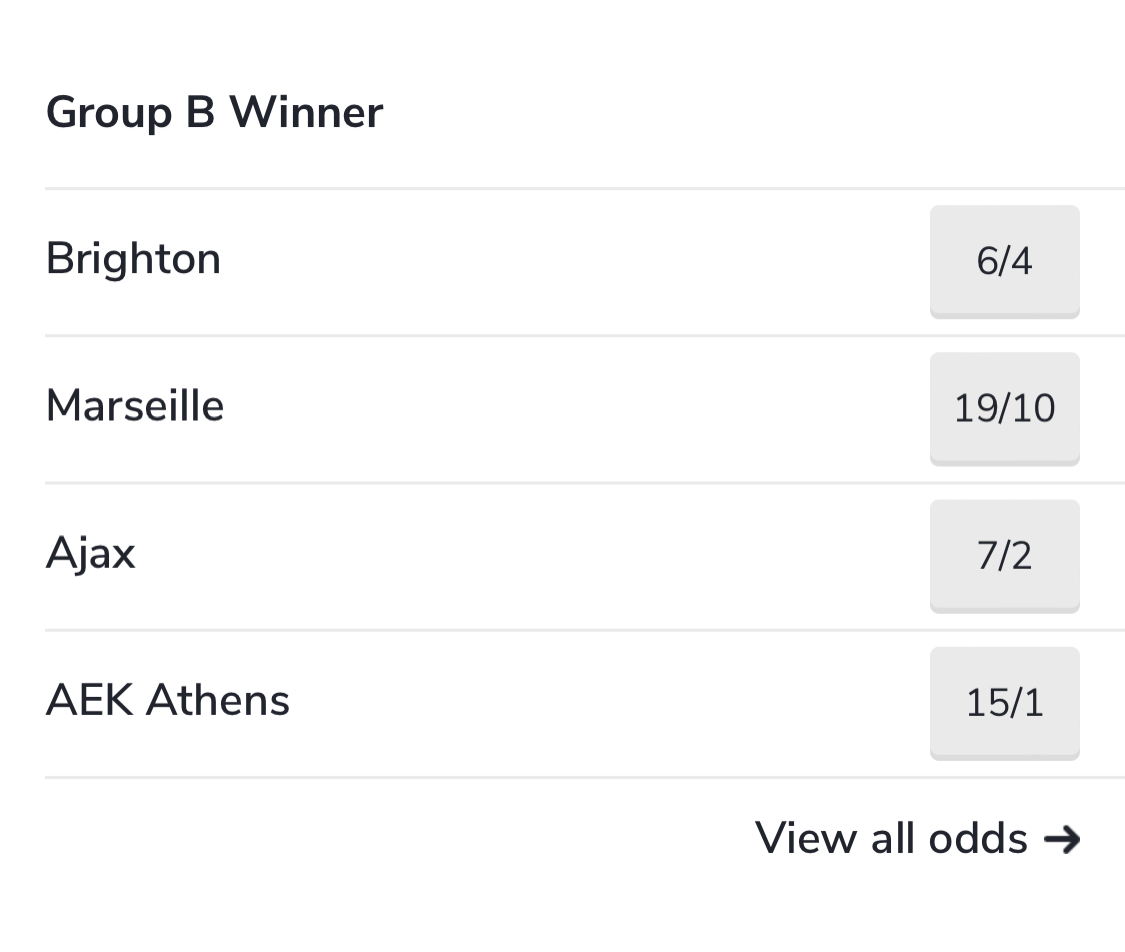Select the 19/10 odds button for Marseille
This screenshot has width=1125, height=952.
[1004, 409]
